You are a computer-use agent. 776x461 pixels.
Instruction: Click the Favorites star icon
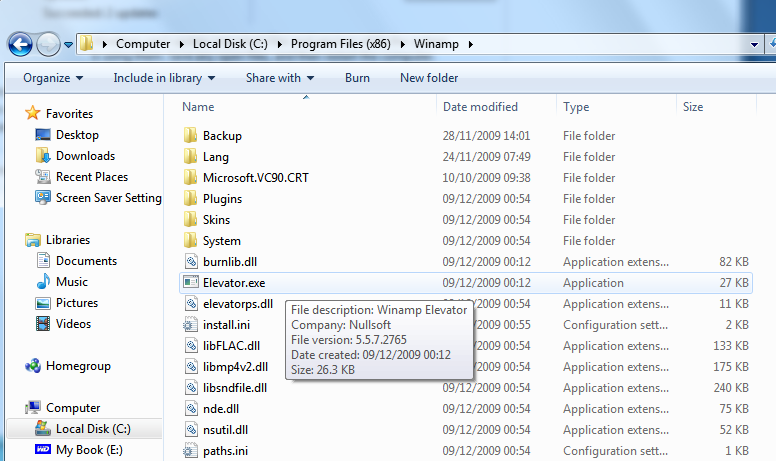[33, 113]
